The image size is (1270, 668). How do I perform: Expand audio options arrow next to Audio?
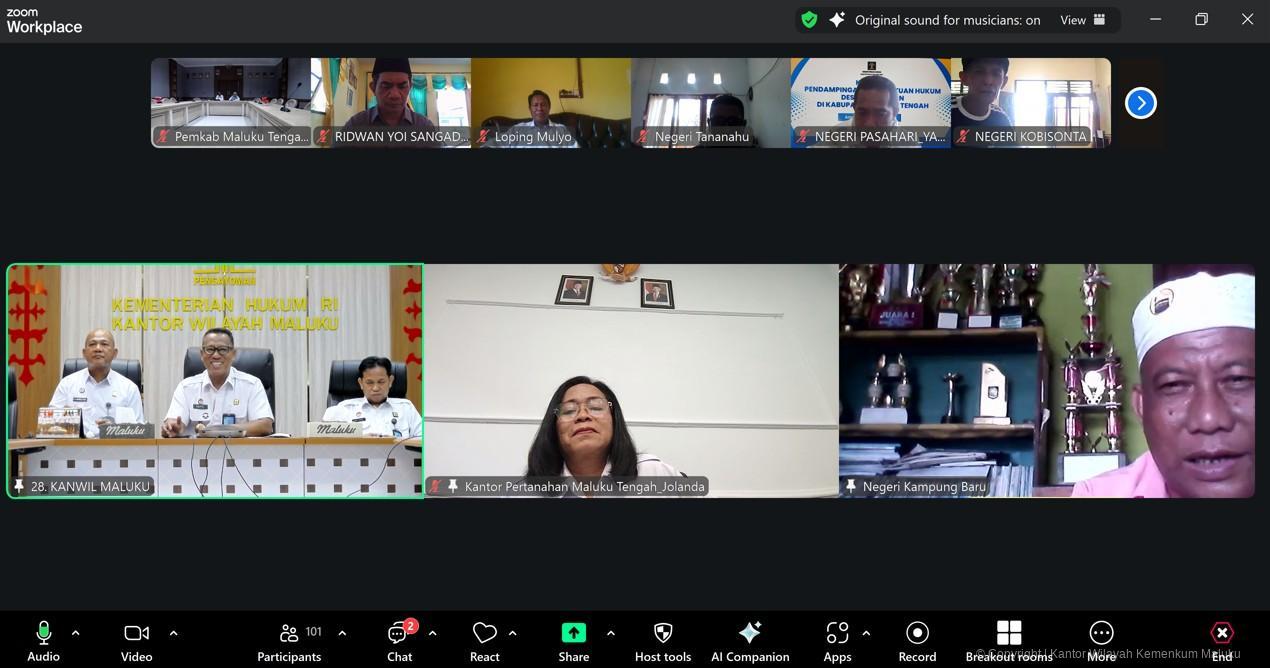75,633
